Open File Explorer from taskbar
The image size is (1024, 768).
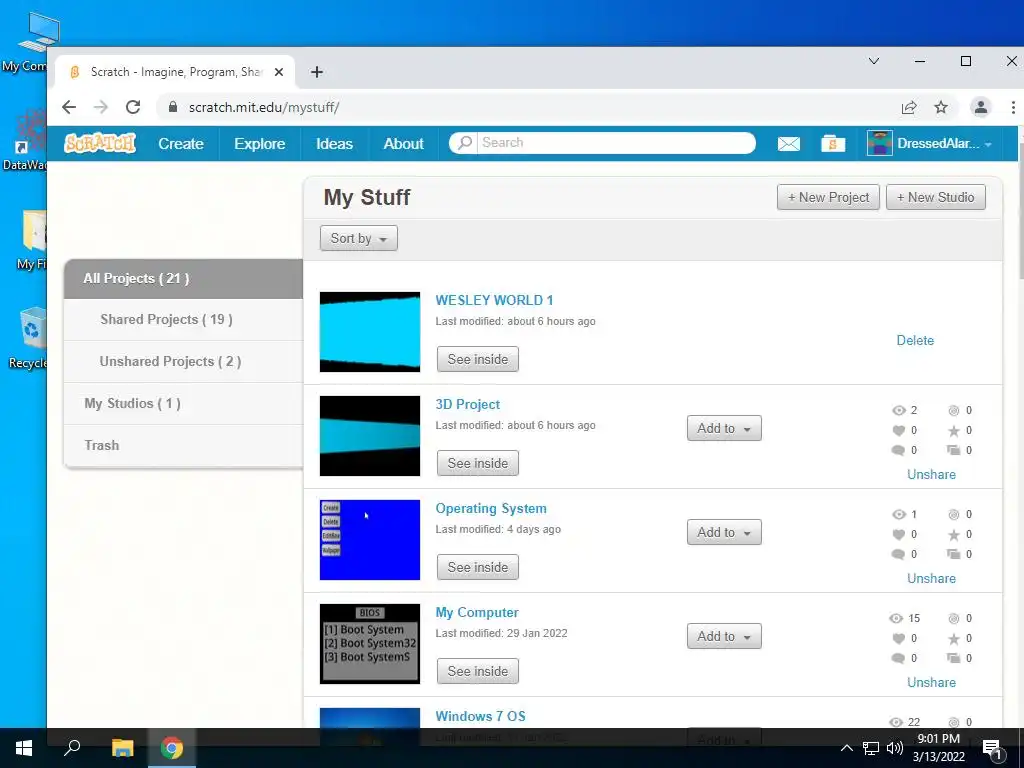point(122,748)
